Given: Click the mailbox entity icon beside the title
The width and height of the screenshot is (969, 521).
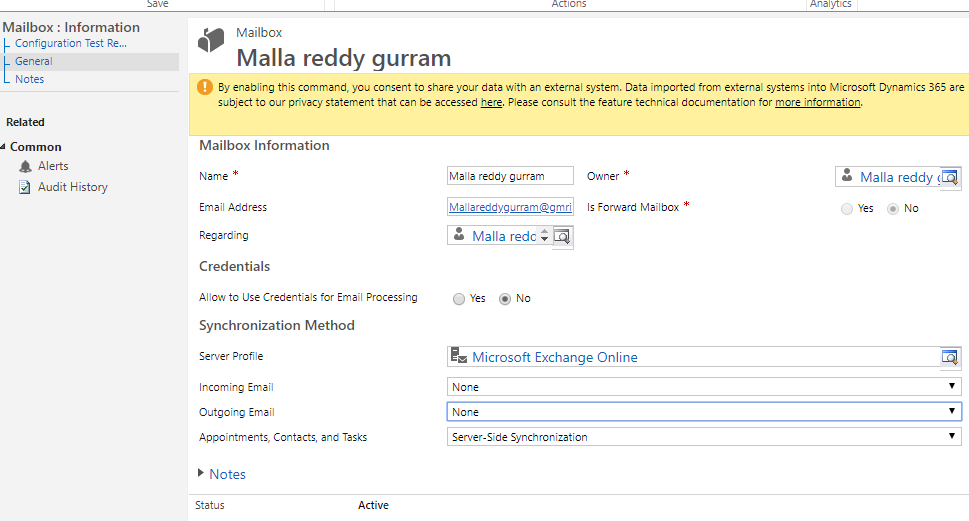Looking at the screenshot, I should (x=211, y=40).
